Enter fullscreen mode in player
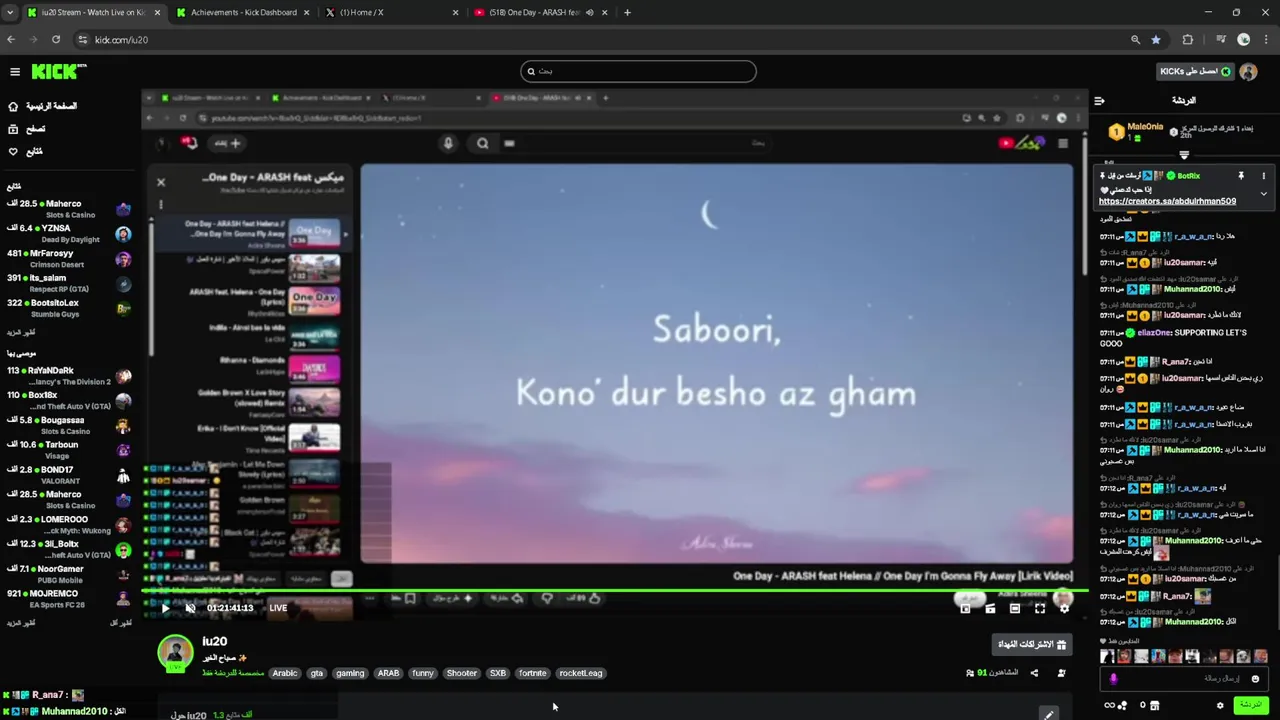Screen dimensions: 1280x720 click(x=1040, y=608)
